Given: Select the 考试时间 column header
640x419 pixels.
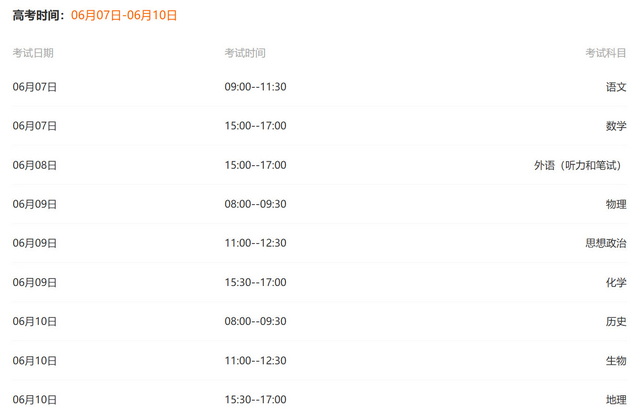Looking at the screenshot, I should 245,53.
